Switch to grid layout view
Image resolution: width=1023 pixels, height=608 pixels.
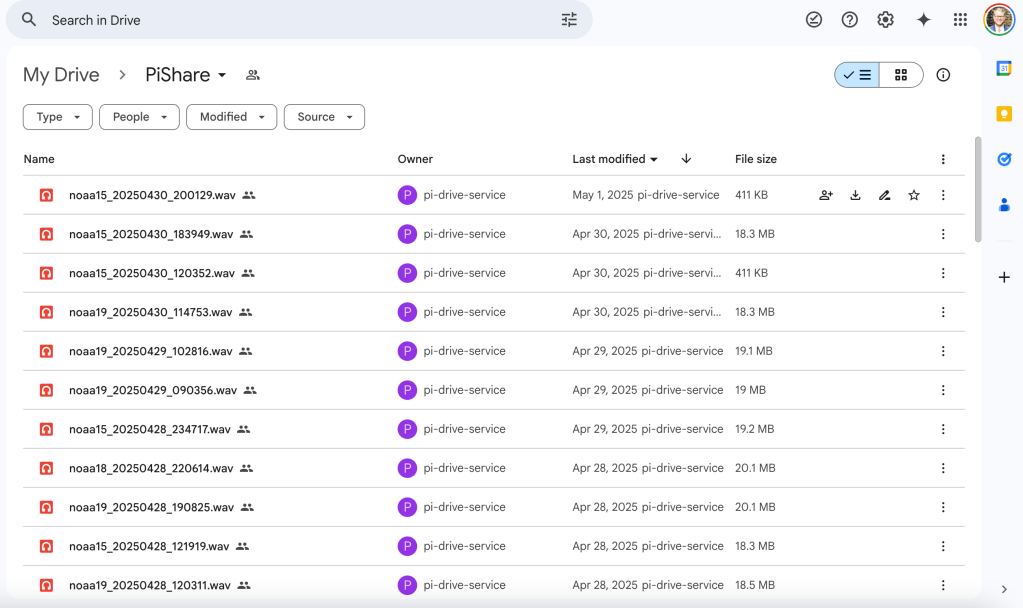[x=901, y=75]
